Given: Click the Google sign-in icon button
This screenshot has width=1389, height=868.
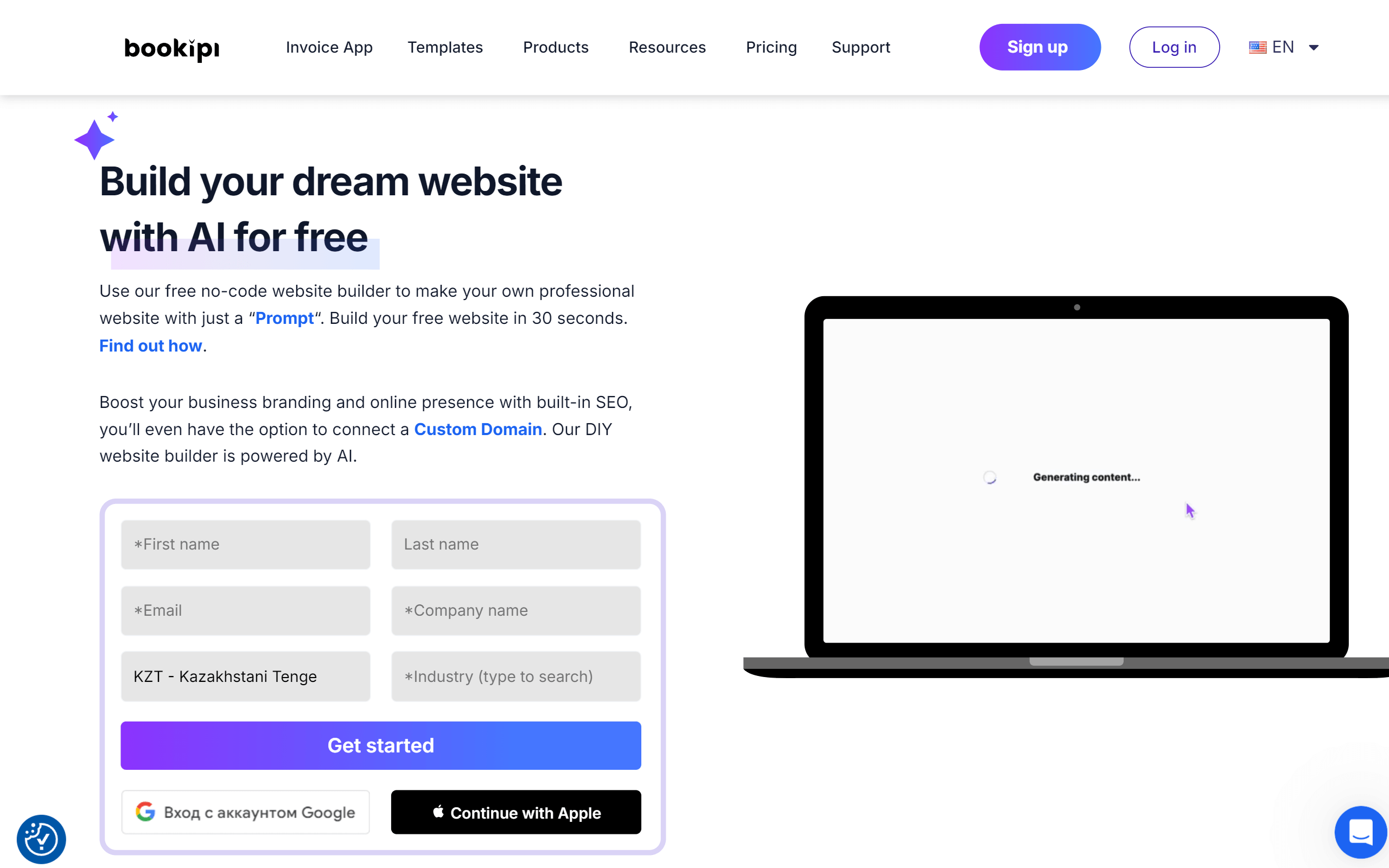Looking at the screenshot, I should [148, 812].
